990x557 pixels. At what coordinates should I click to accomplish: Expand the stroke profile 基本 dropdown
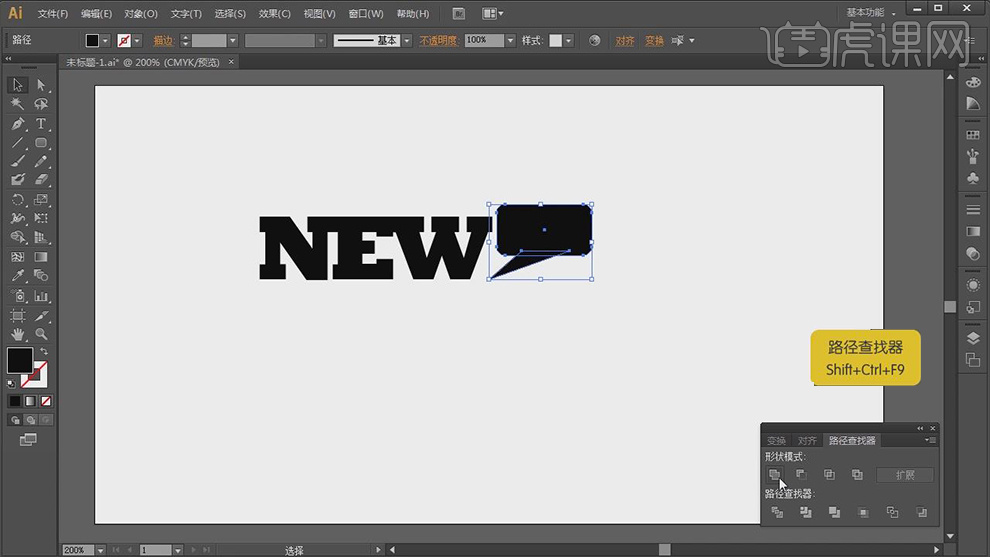[x=407, y=41]
